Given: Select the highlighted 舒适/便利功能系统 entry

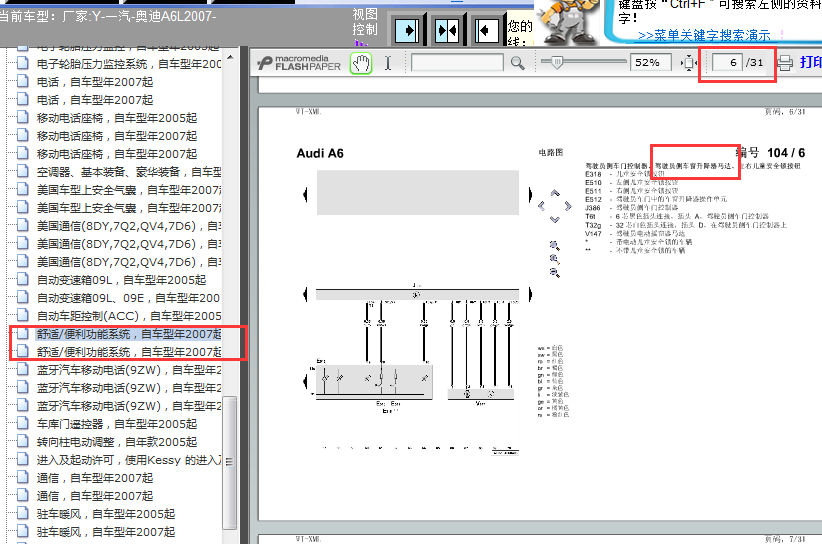Looking at the screenshot, I should click(128, 334).
